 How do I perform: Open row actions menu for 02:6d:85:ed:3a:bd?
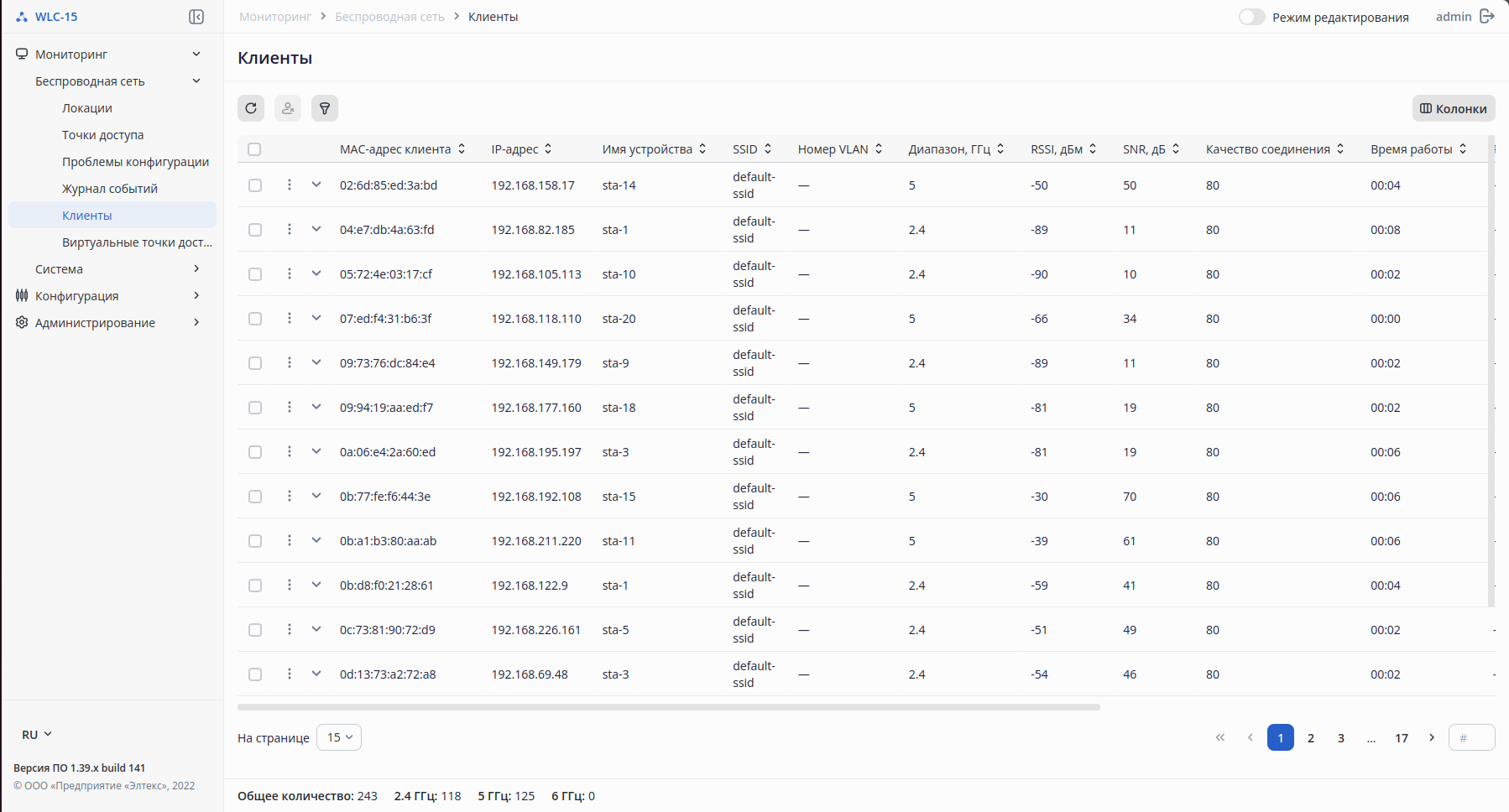coord(290,185)
